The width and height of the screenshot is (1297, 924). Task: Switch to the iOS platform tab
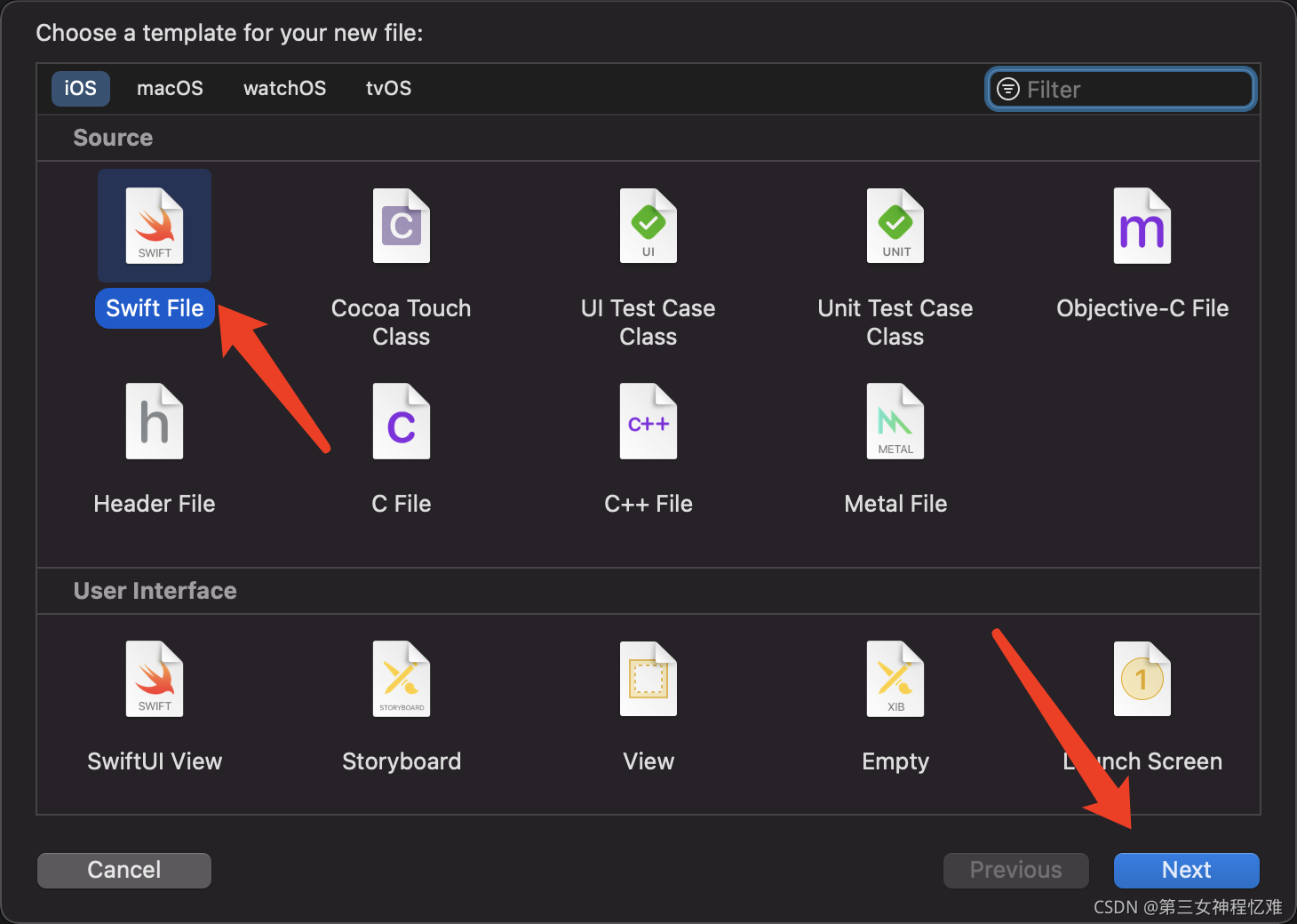[80, 89]
